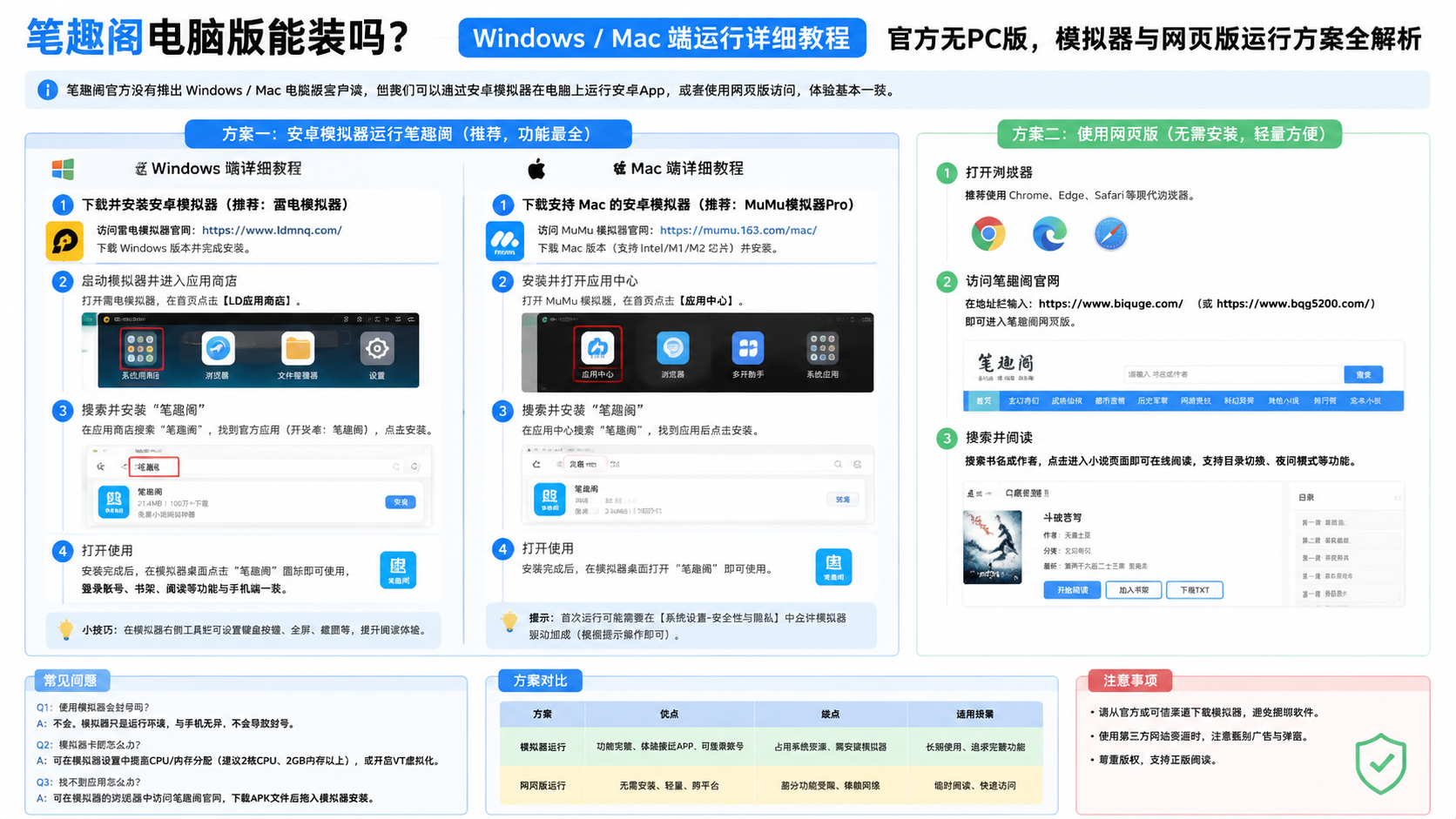Image resolution: width=1456 pixels, height=819 pixels.
Task: Click 笔趣阁 app icon in Windows store result
Action: pos(114,501)
